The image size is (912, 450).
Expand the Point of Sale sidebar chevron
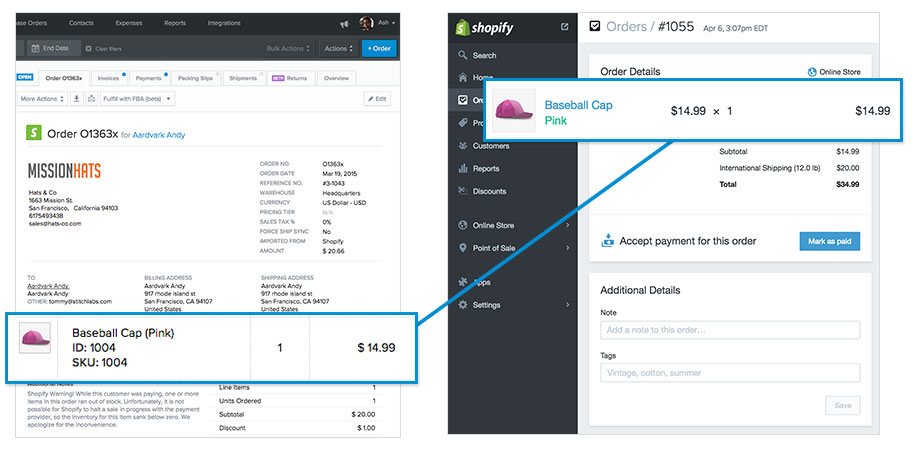(567, 248)
